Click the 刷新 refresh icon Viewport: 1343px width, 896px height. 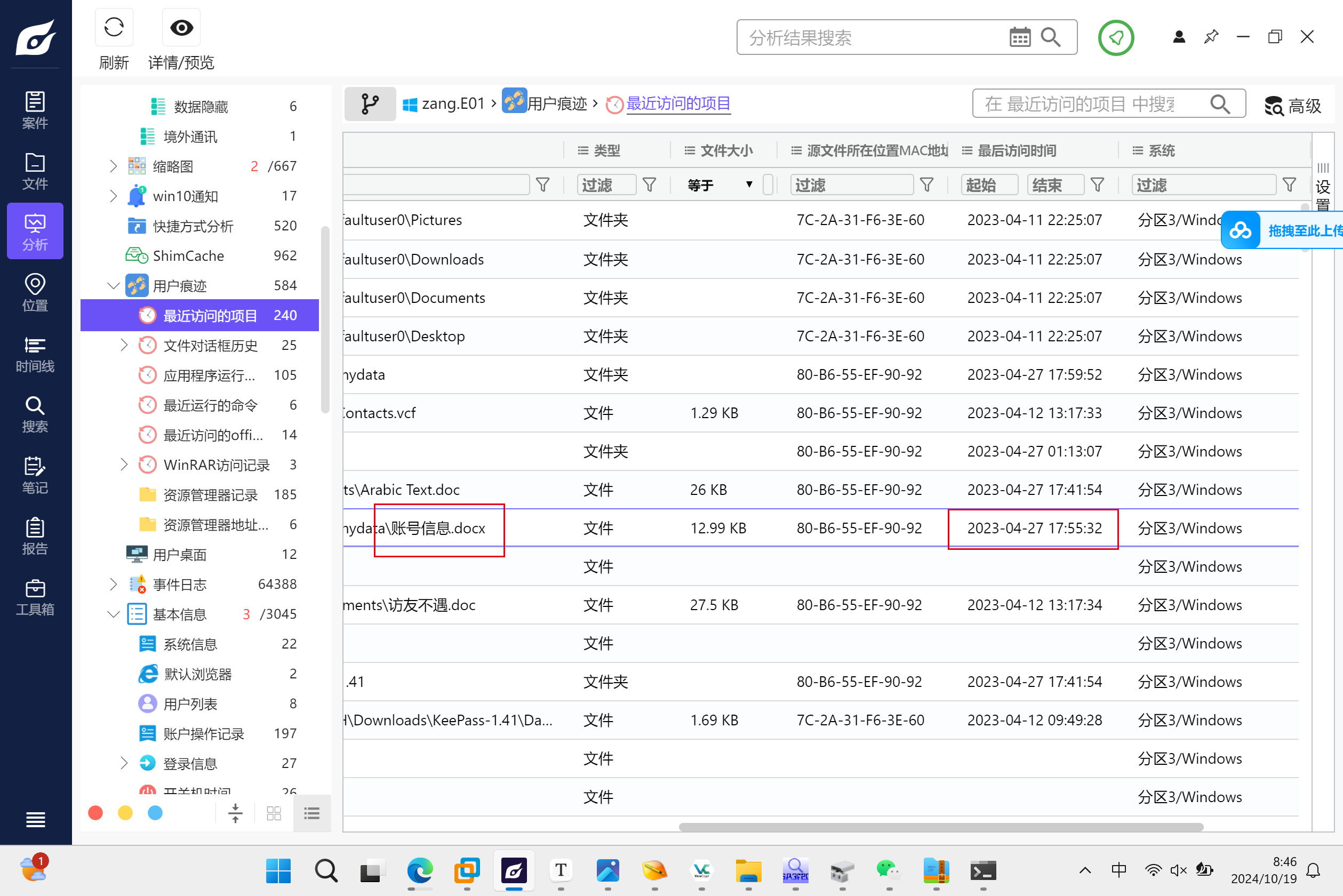(114, 27)
